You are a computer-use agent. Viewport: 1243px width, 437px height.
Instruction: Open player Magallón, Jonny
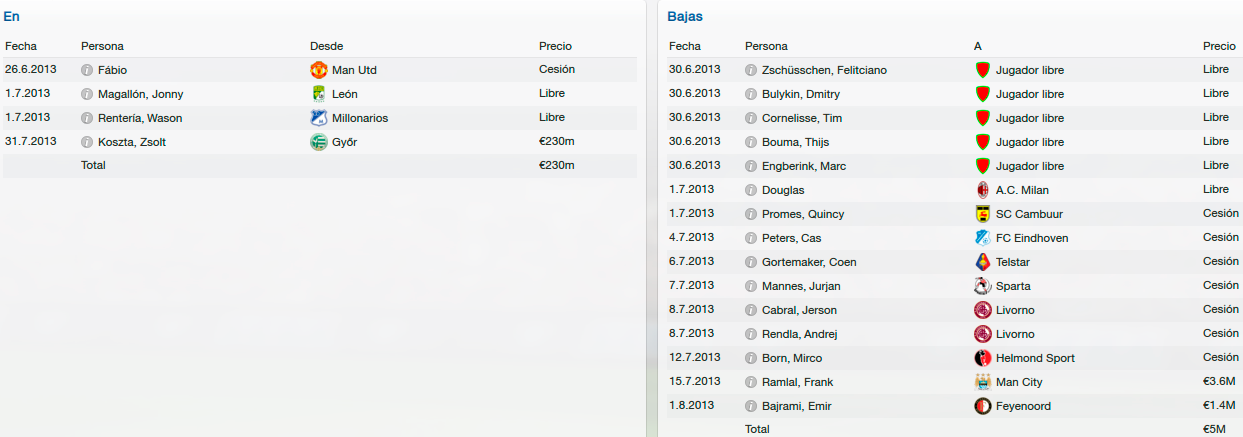tap(140, 94)
